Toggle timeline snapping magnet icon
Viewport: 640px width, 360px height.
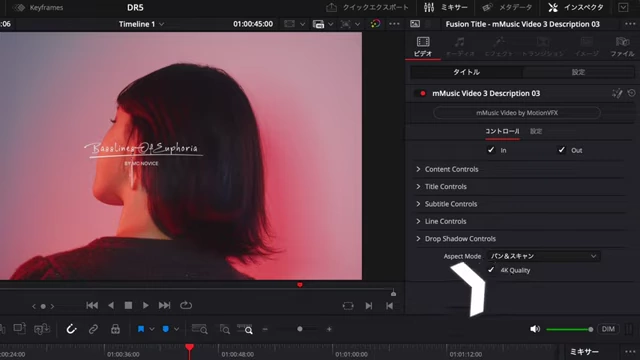tap(71, 329)
